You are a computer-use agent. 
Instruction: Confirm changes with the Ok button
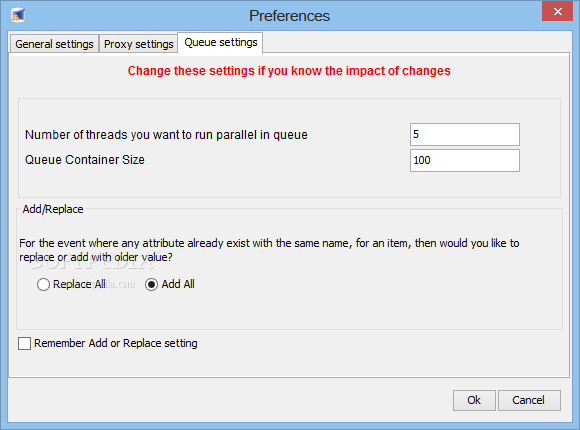[x=474, y=400]
